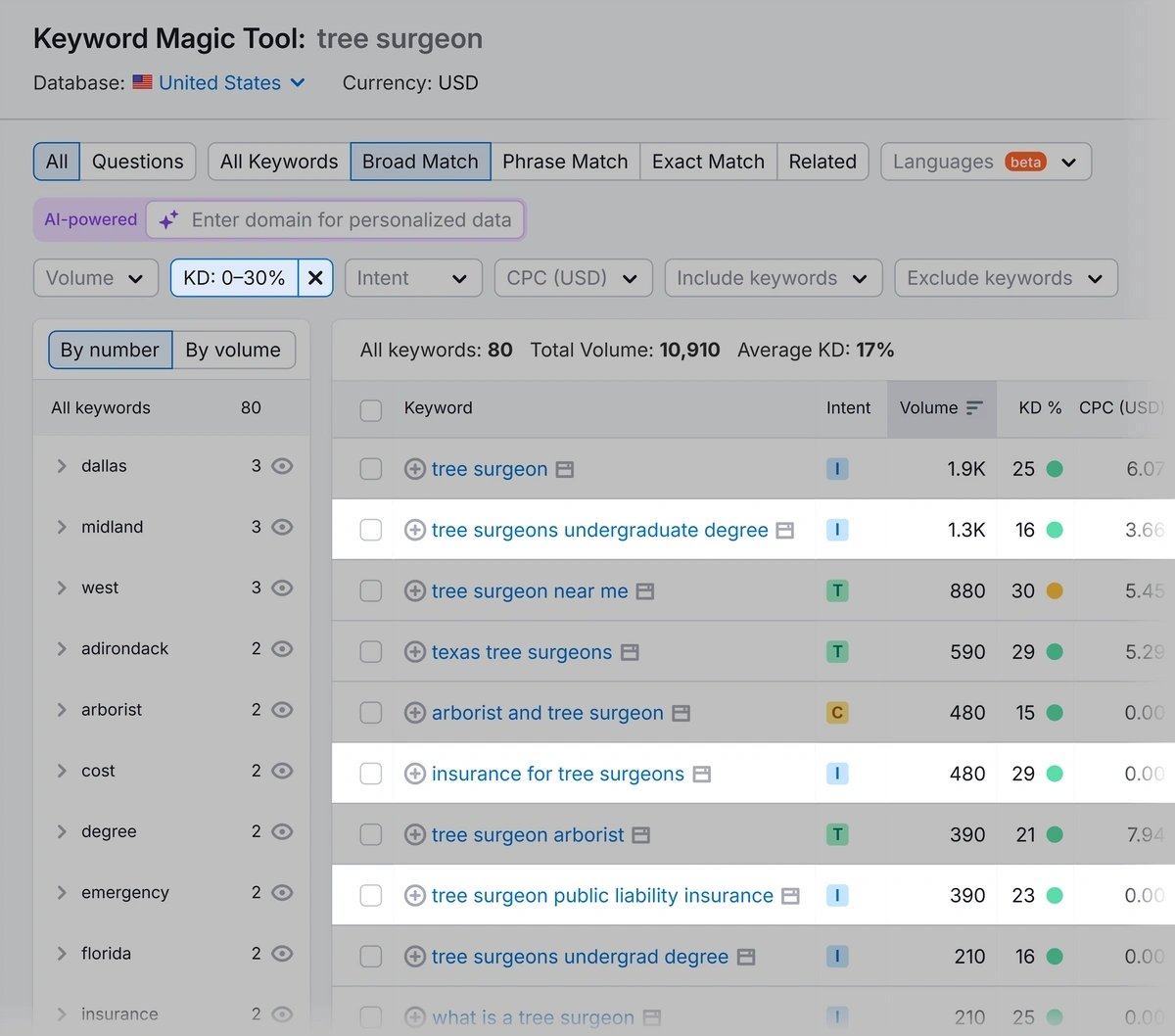This screenshot has width=1175, height=1036.
Task: Select the Questions tab
Action: [x=138, y=162]
